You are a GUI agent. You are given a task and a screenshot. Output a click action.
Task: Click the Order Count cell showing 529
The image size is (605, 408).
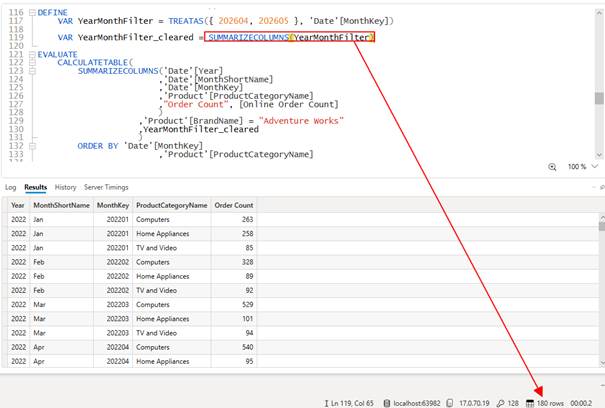(x=234, y=305)
